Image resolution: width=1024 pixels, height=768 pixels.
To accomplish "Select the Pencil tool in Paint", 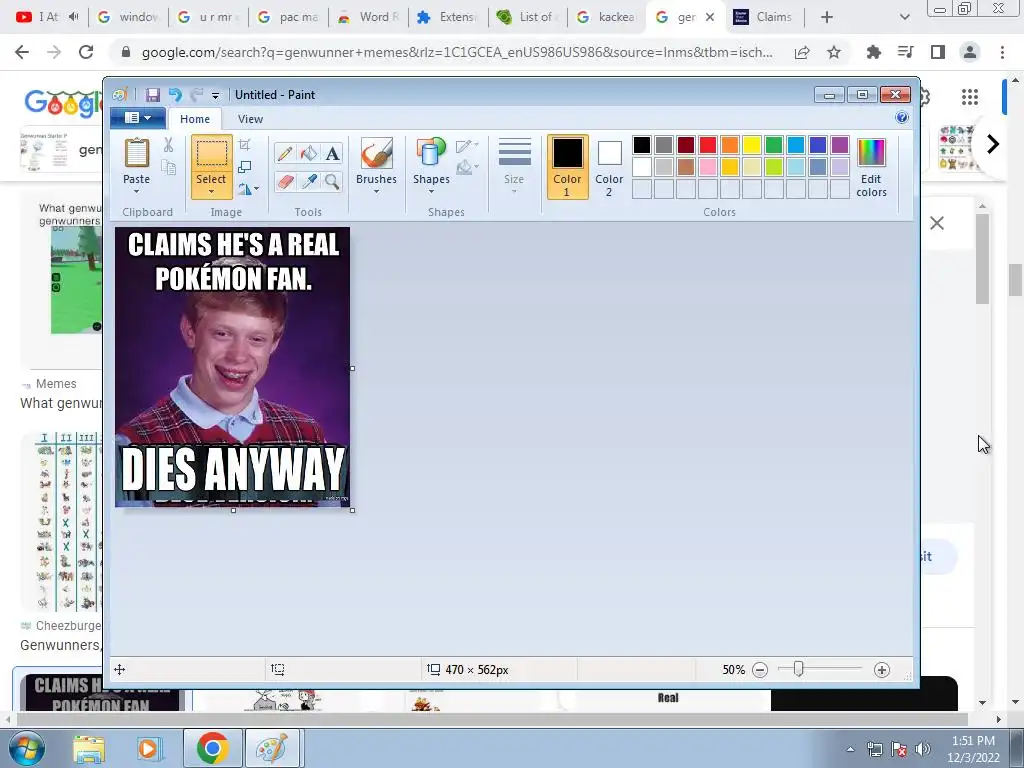I will [x=285, y=153].
